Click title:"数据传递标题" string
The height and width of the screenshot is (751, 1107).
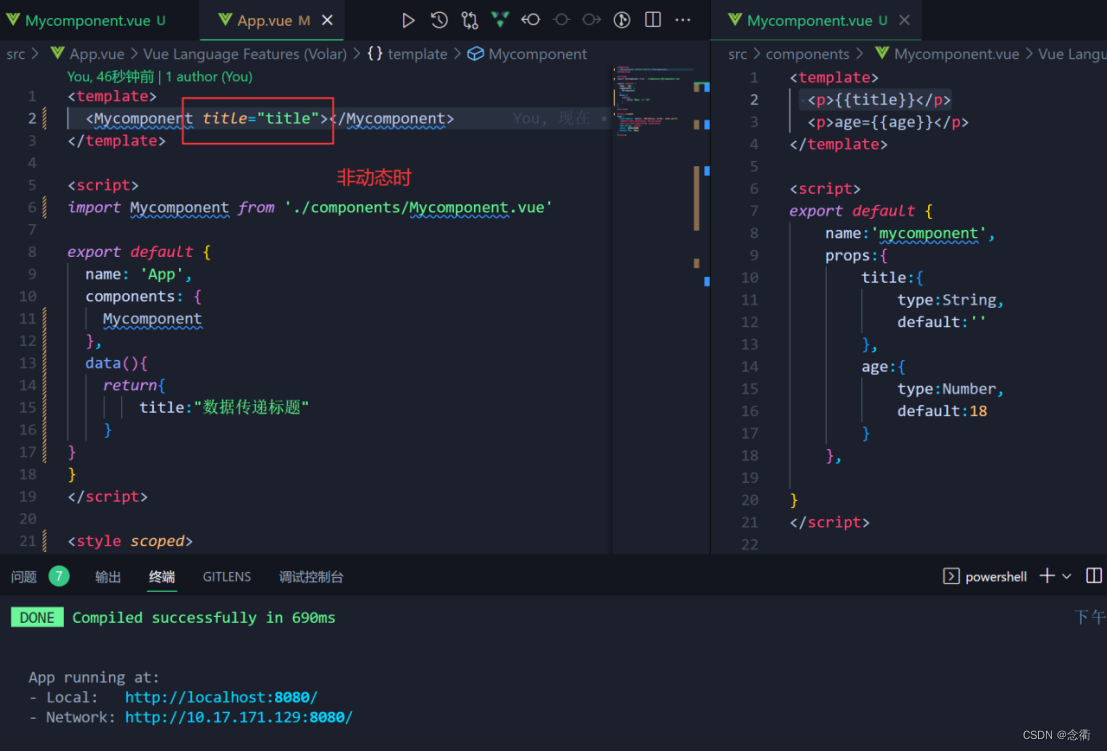[x=224, y=407]
